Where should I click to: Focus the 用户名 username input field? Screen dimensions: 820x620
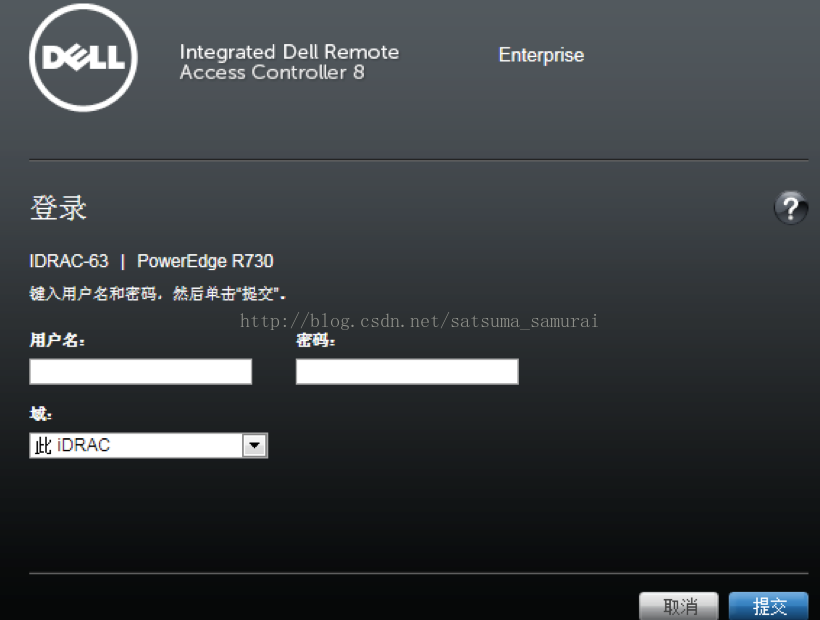click(141, 371)
